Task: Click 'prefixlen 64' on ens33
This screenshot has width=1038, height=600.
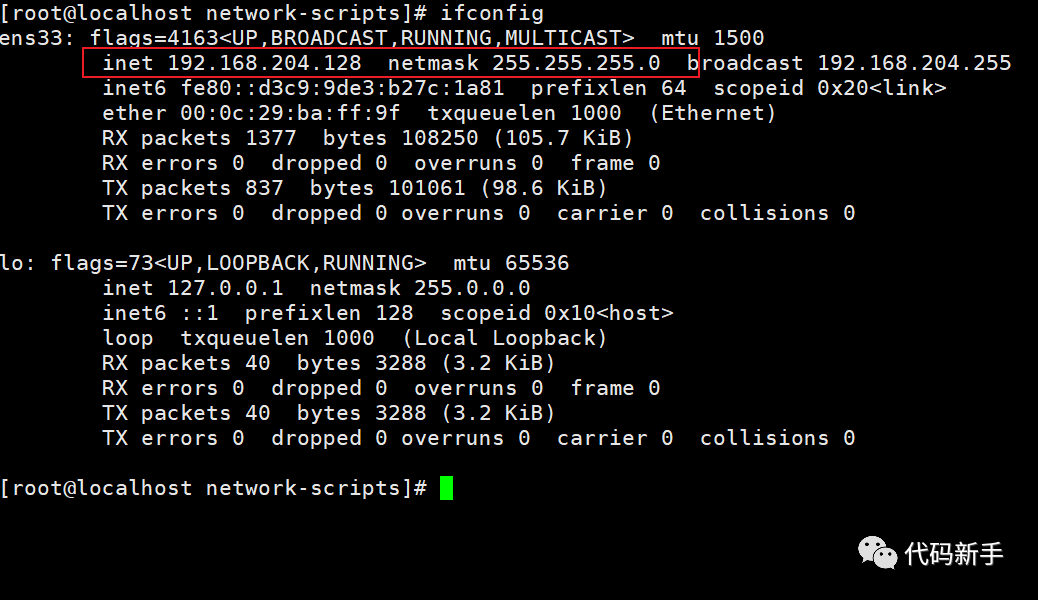Action: [608, 88]
